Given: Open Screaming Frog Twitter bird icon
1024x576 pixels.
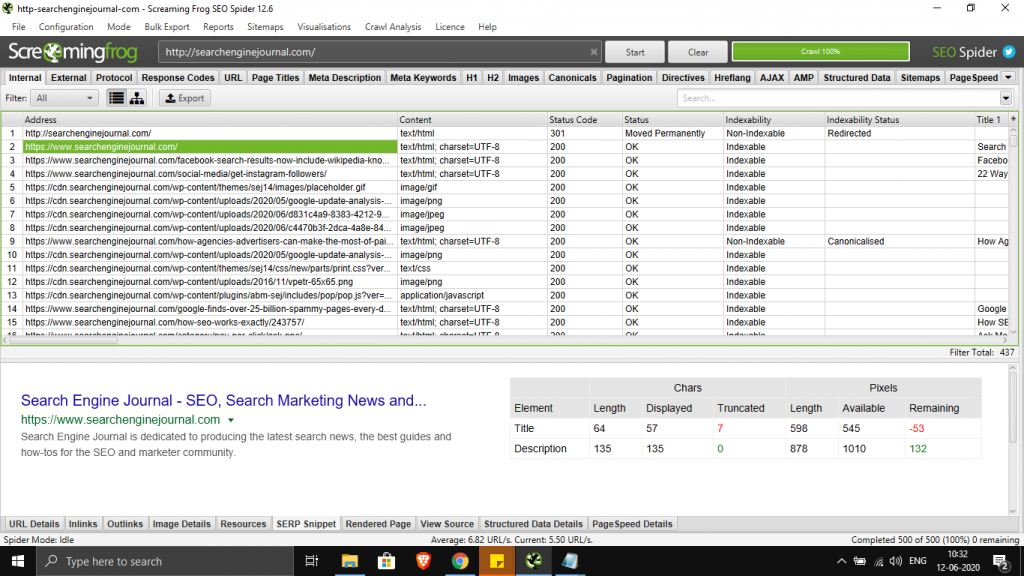Looking at the screenshot, I should [x=1009, y=52].
